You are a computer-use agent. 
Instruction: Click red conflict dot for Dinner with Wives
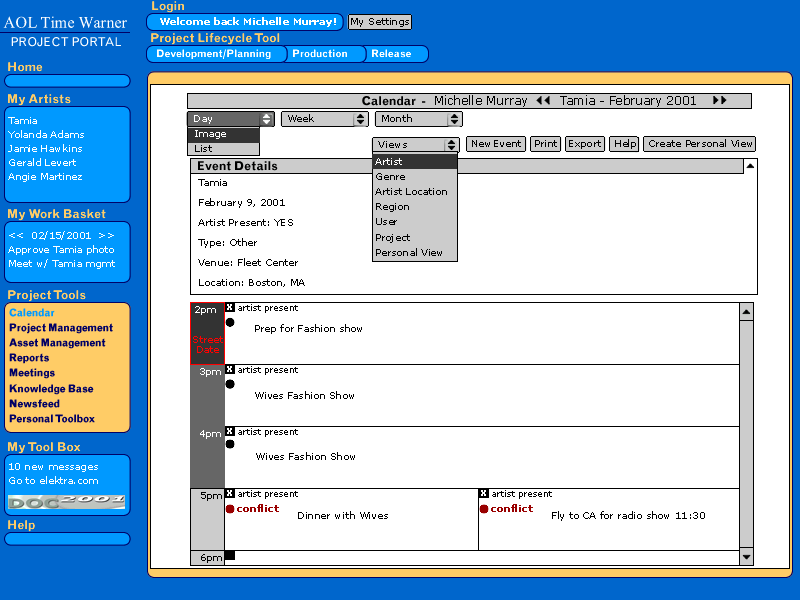coord(230,509)
